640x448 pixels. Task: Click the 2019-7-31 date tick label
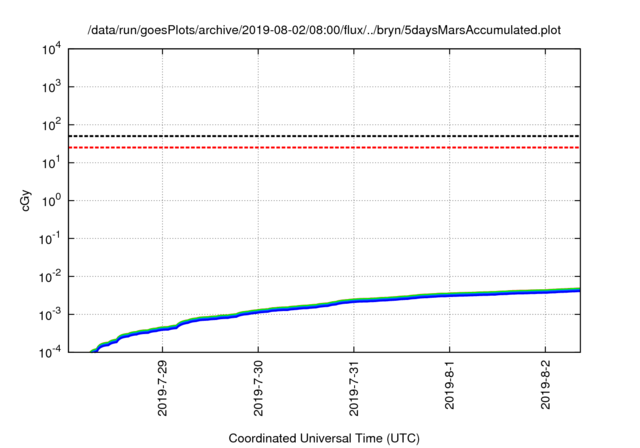[354, 388]
